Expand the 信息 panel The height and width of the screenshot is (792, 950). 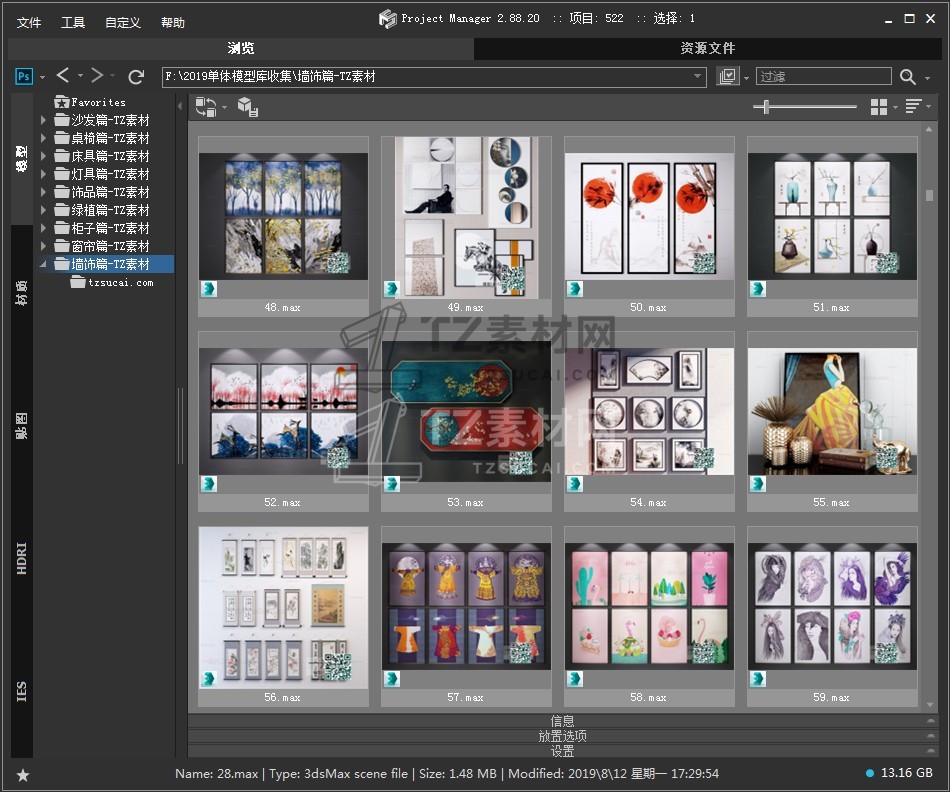[562, 721]
